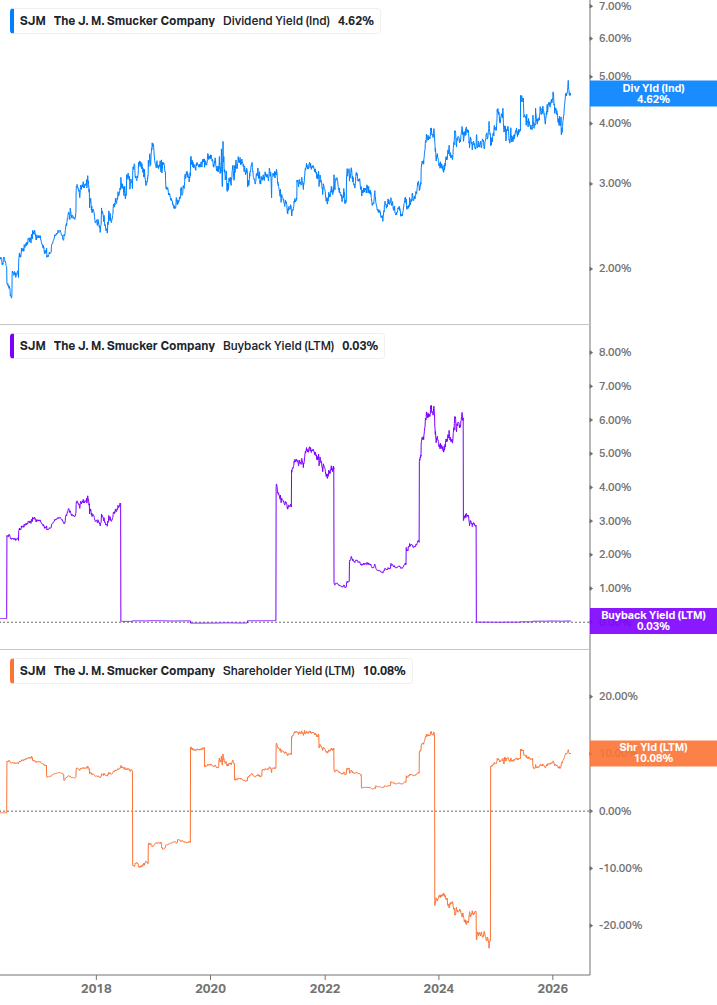The height and width of the screenshot is (1005, 717).
Task: Click the 2018 label on the time axis
Action: 96,989
